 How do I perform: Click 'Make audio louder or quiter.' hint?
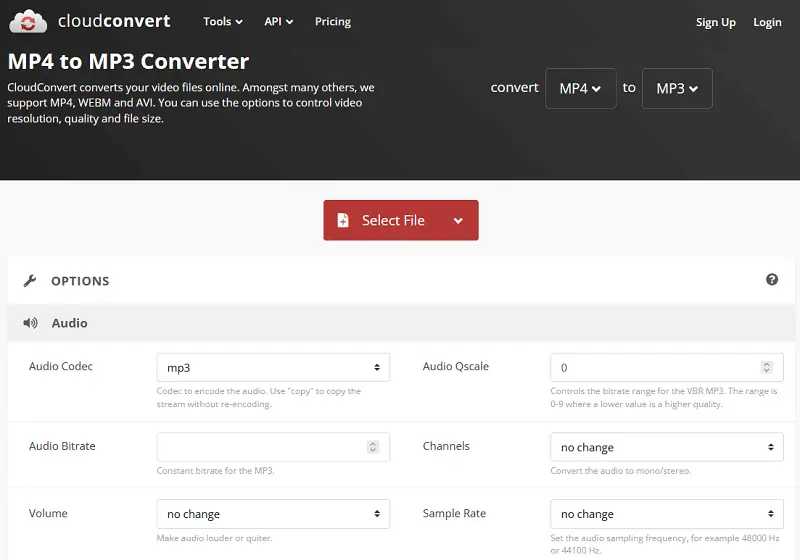click(x=214, y=538)
